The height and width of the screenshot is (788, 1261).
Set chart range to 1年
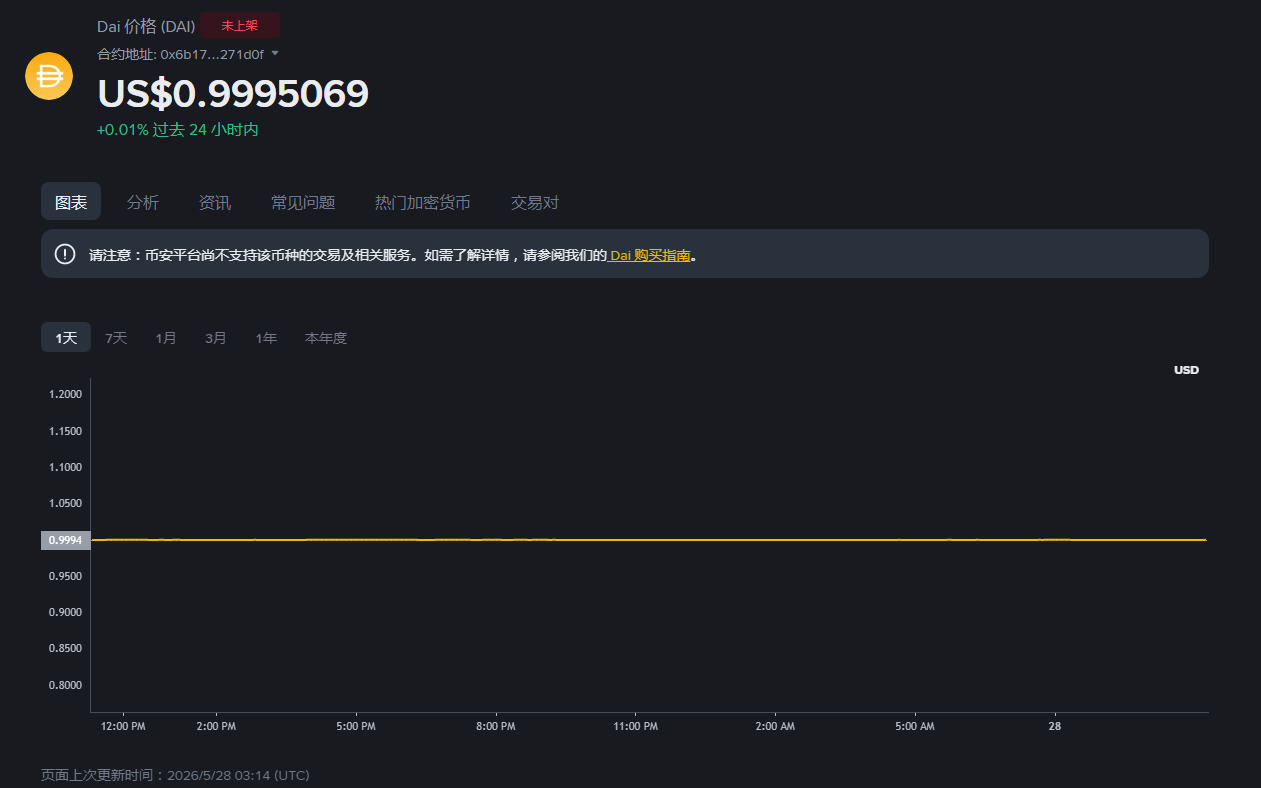coord(266,338)
